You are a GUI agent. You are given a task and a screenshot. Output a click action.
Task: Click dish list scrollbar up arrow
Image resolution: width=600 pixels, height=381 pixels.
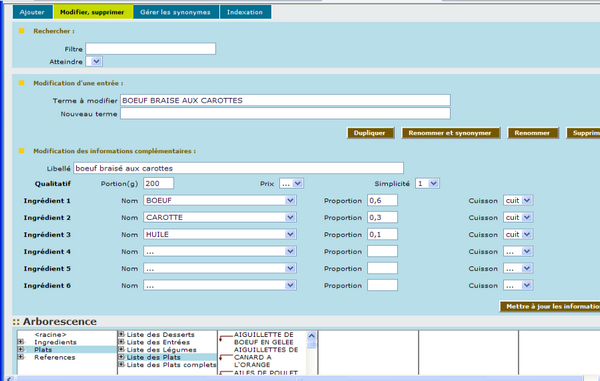(311, 336)
